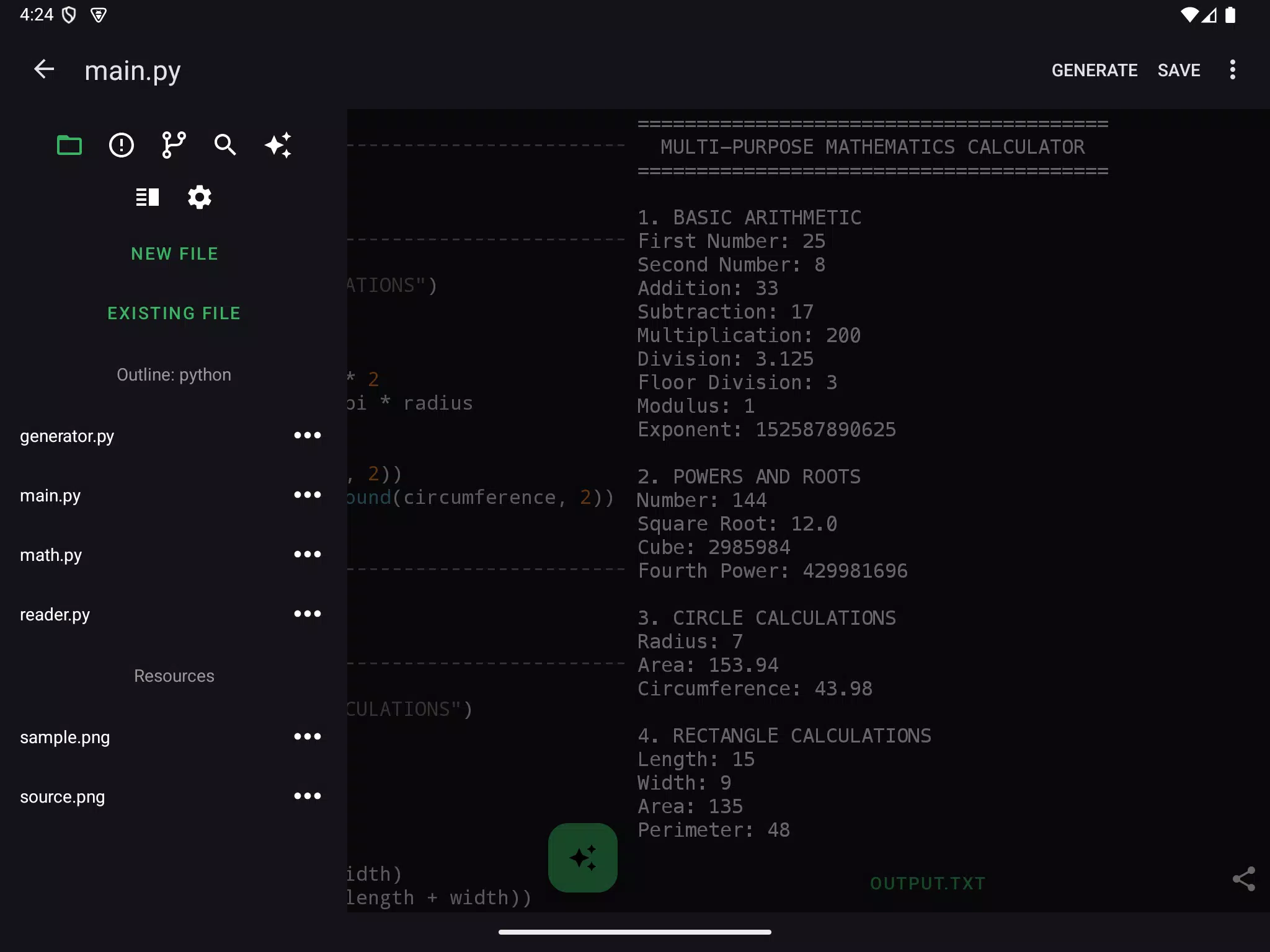This screenshot has height=952, width=1270.
Task: Open more options for generator.py
Action: pos(308,435)
